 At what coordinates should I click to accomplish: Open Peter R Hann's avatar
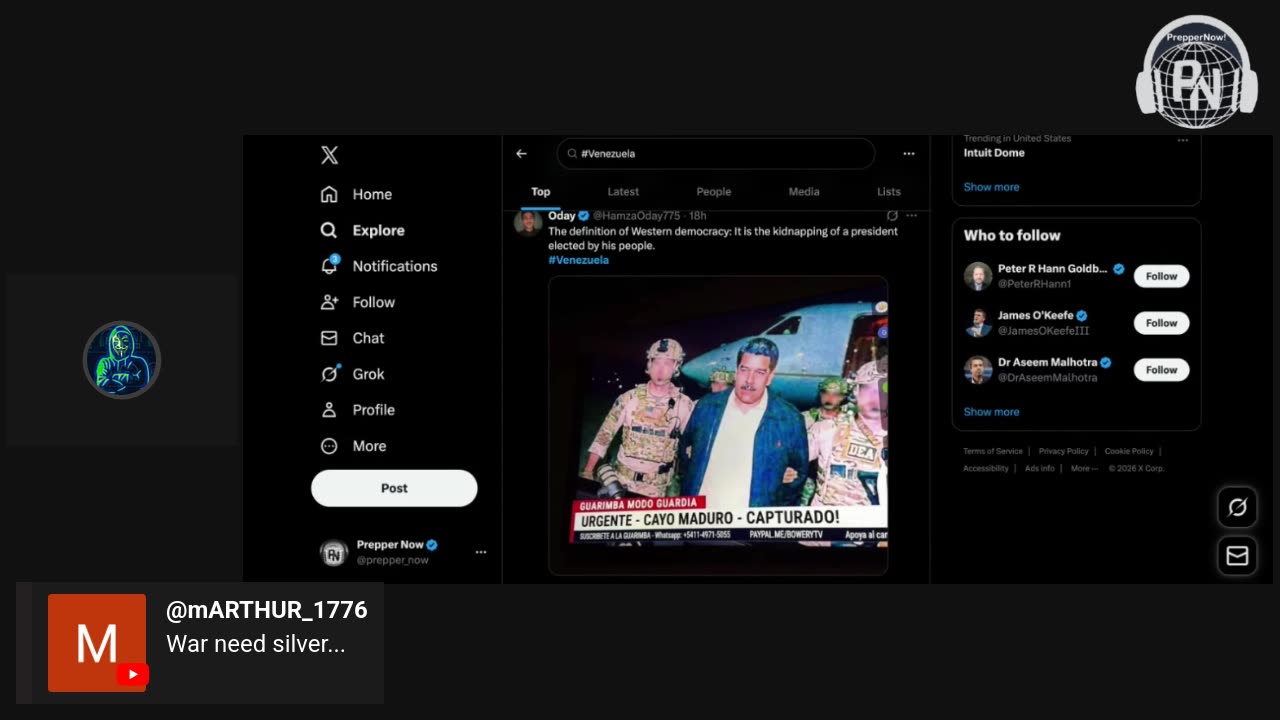978,276
